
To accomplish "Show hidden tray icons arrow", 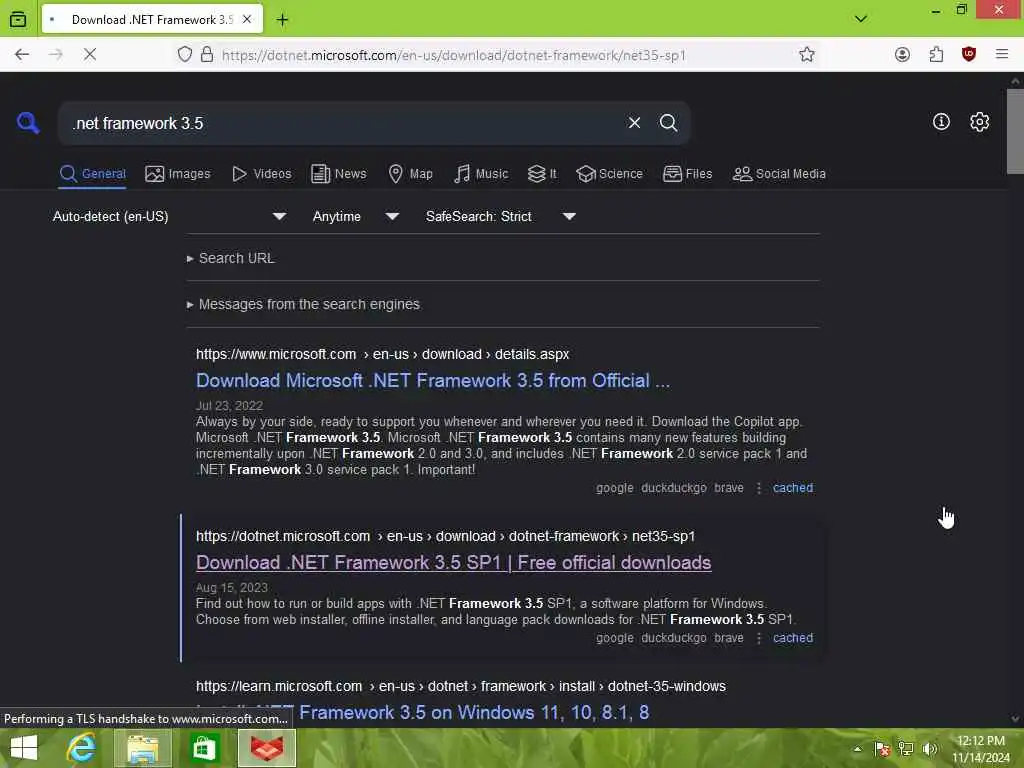I will 857,749.
